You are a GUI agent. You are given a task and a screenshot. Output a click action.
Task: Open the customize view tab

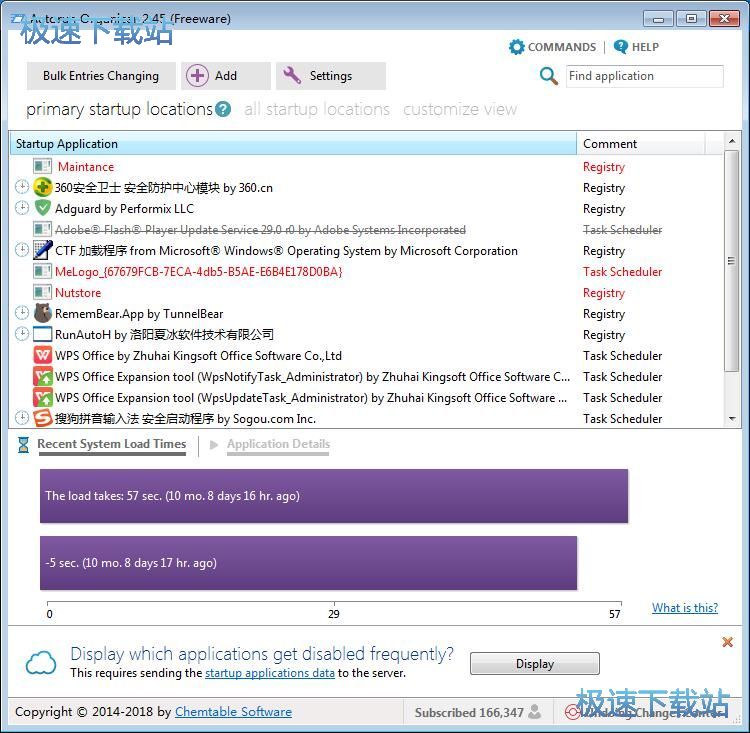(x=460, y=110)
